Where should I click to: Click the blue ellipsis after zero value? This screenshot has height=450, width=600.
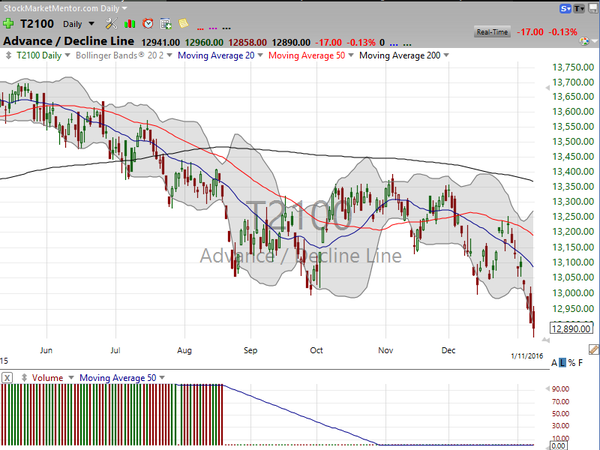click(x=393, y=44)
